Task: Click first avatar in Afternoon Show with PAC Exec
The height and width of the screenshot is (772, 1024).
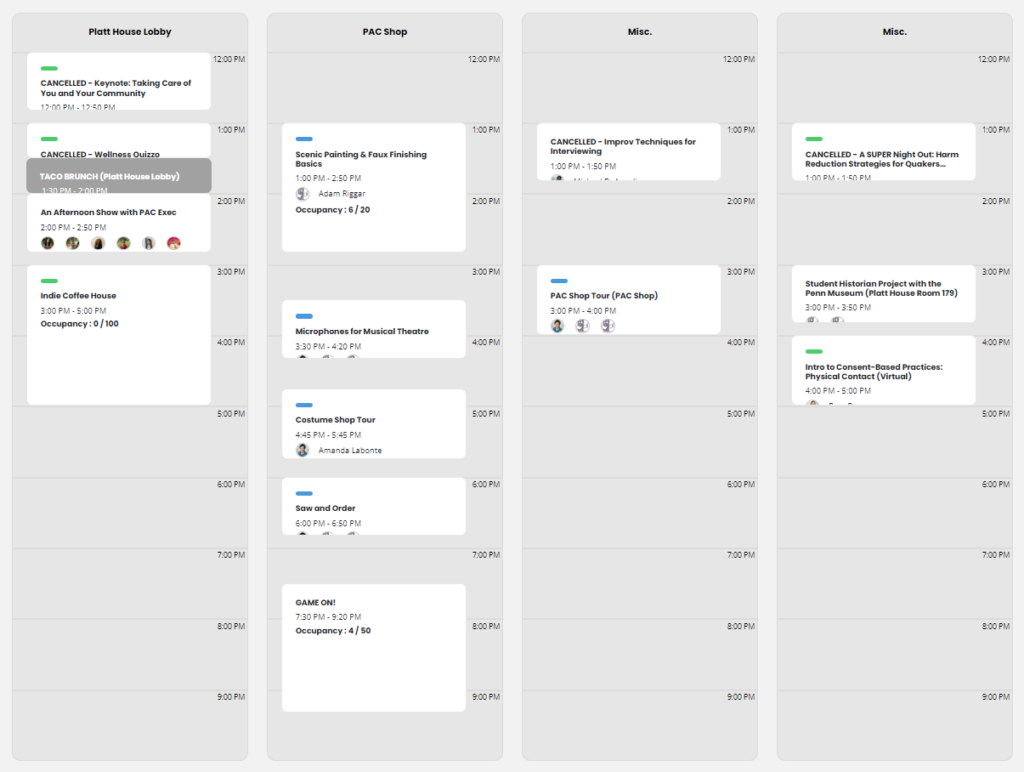Action: pyautogui.click(x=48, y=243)
